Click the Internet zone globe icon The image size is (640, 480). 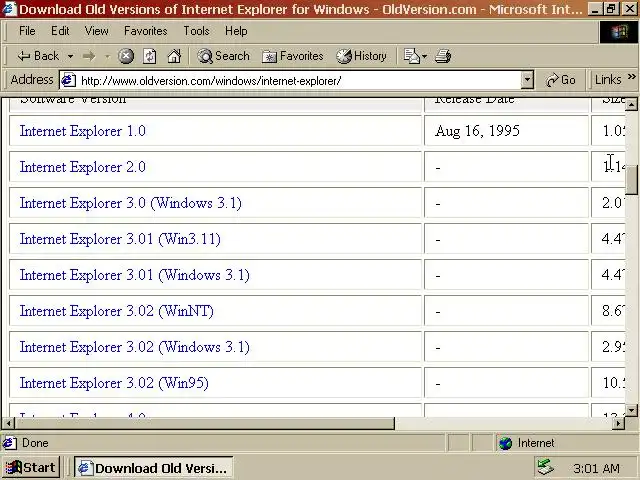click(505, 443)
